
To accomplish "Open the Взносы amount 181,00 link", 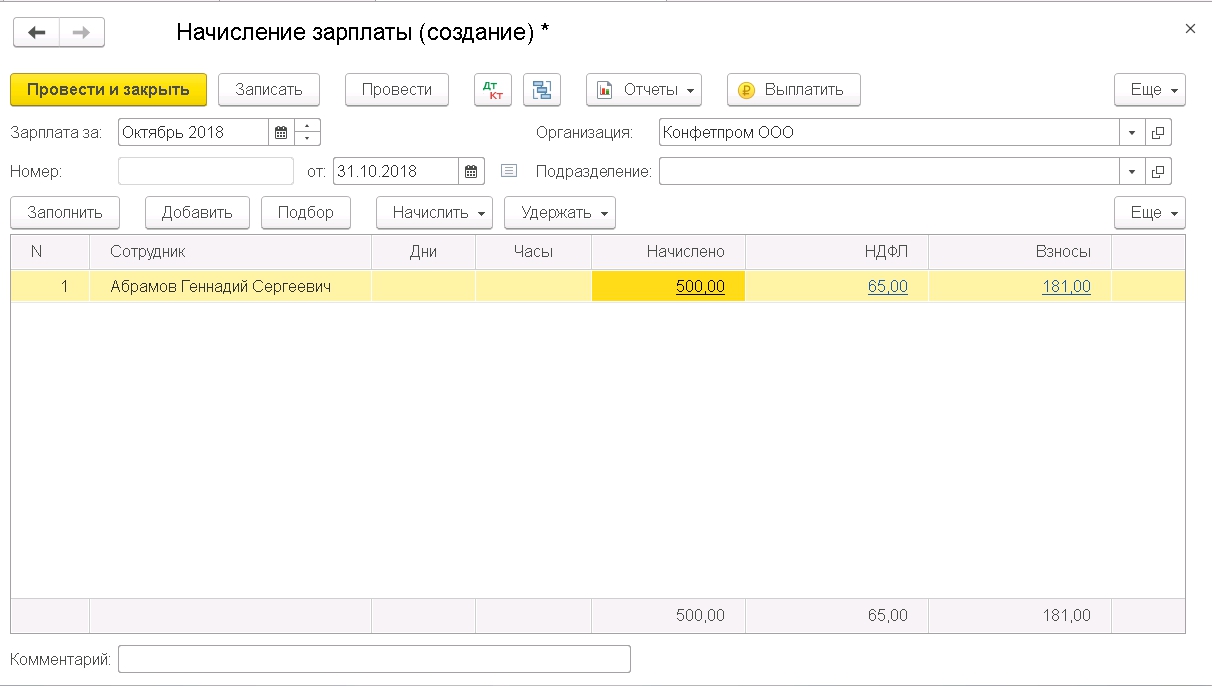I will (1066, 286).
